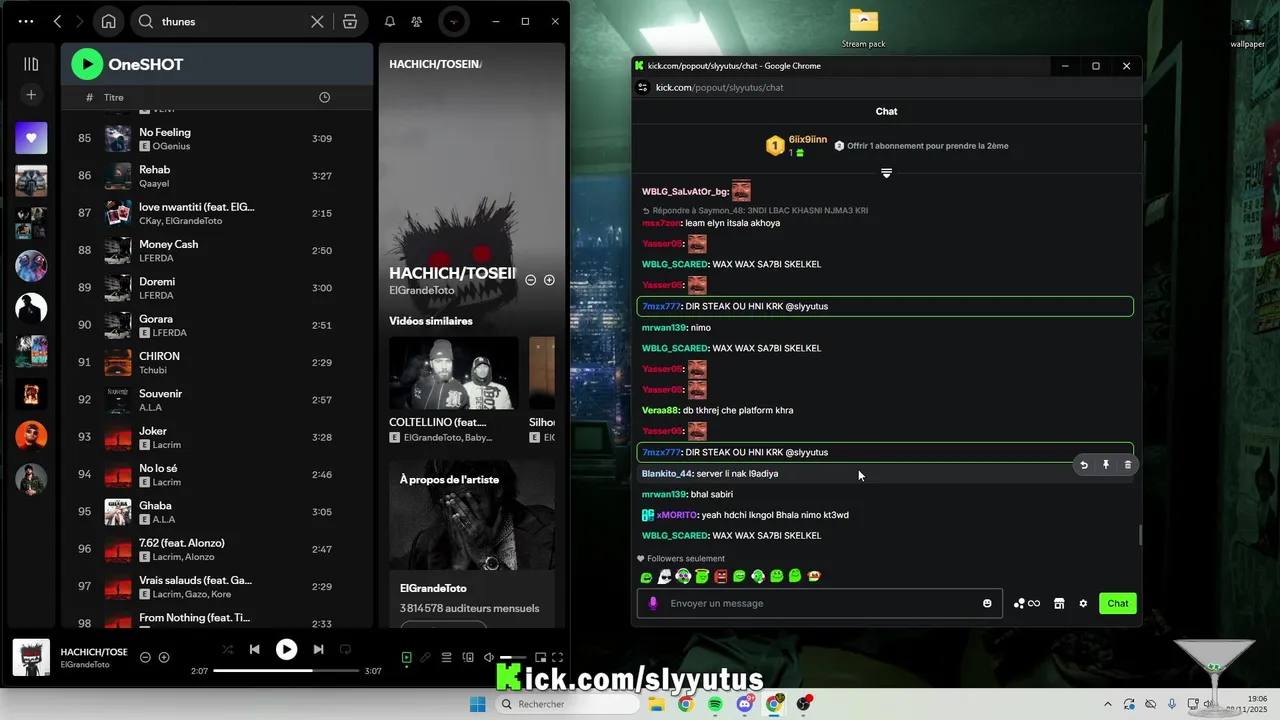Open the now playing album cover in player bar
1280x720 pixels.
point(31,657)
